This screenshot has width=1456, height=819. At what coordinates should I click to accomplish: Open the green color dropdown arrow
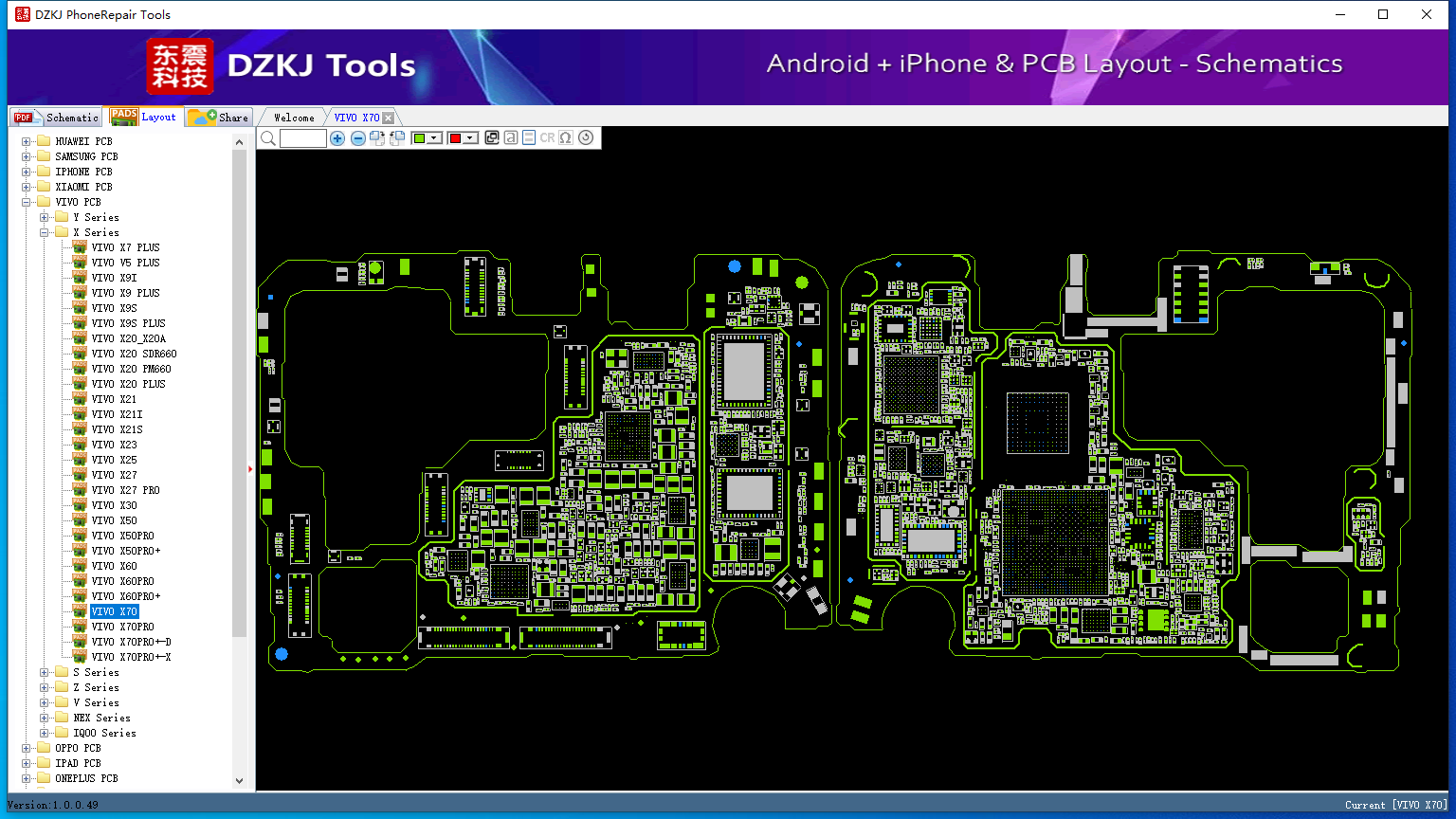[435, 138]
